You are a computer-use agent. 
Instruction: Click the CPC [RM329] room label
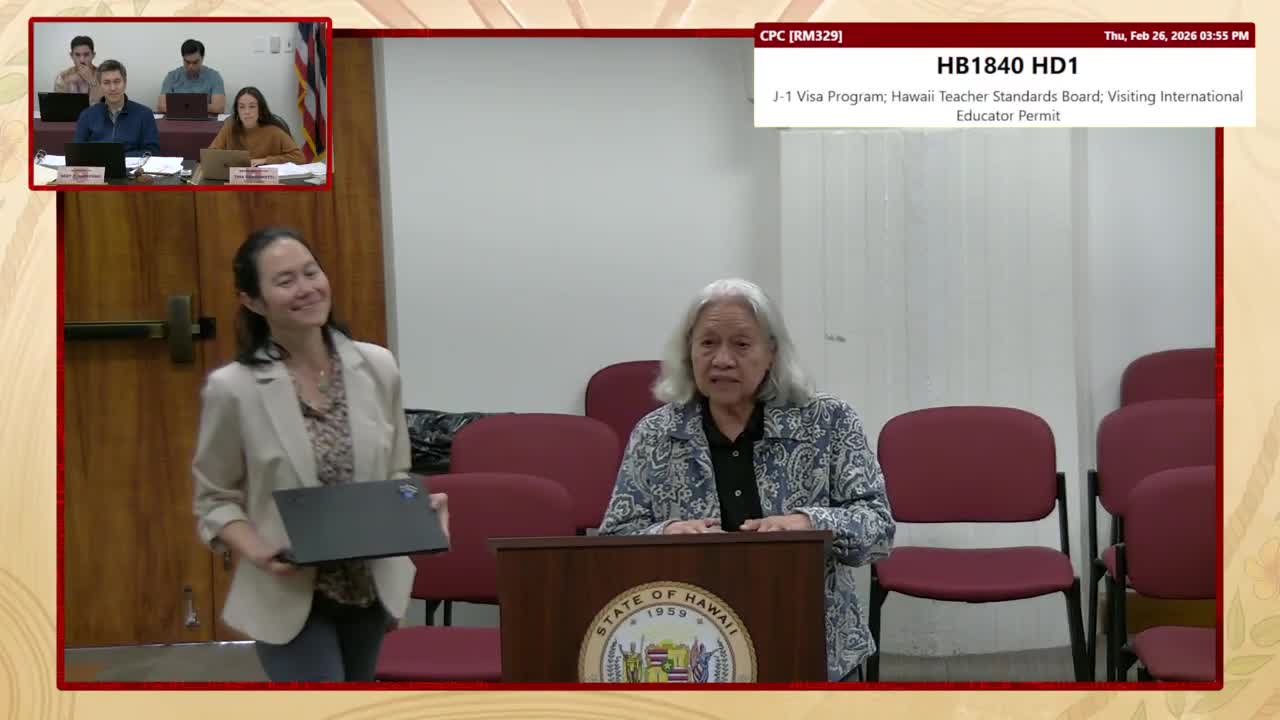click(x=801, y=36)
